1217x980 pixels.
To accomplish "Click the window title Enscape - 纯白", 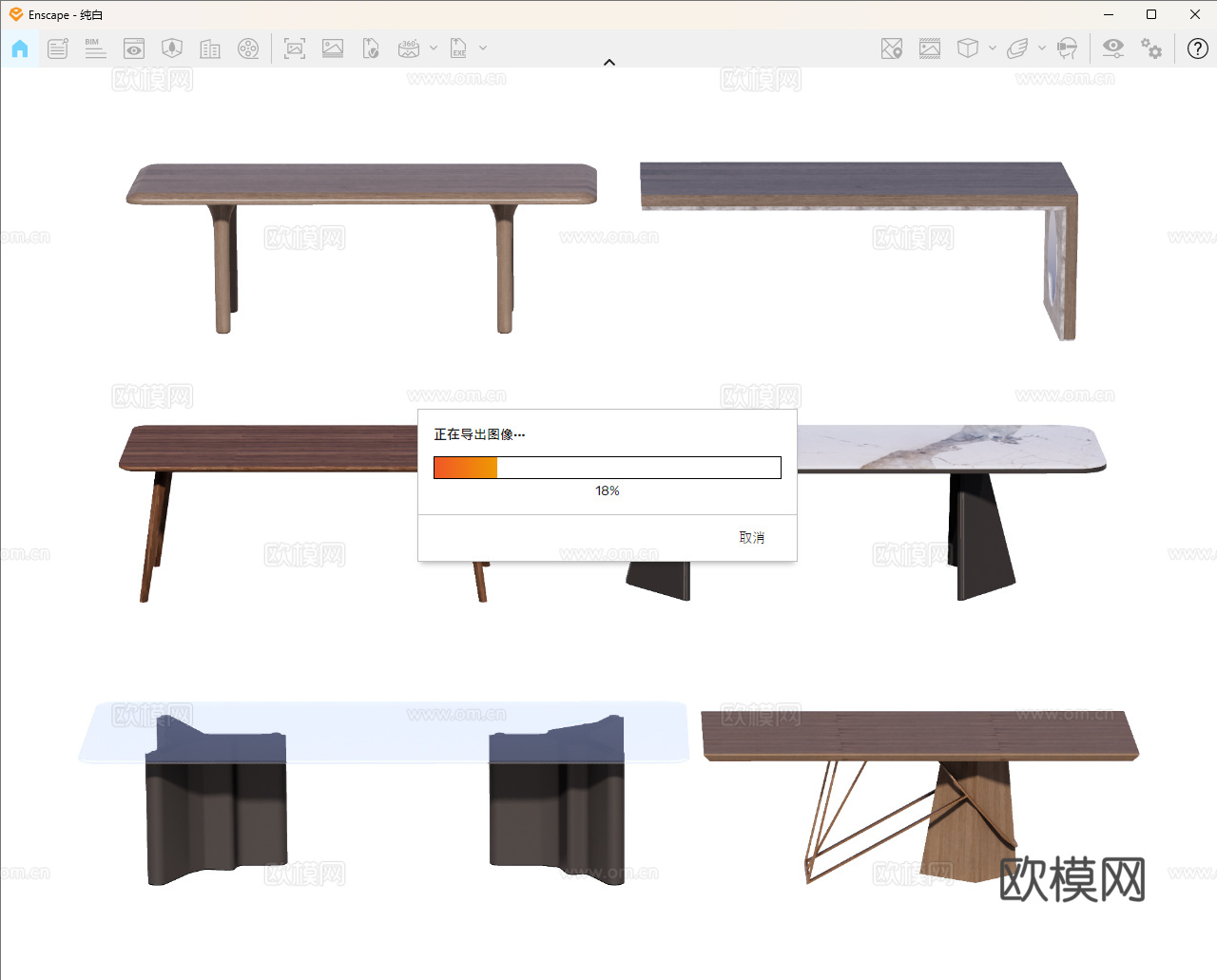I will point(66,15).
